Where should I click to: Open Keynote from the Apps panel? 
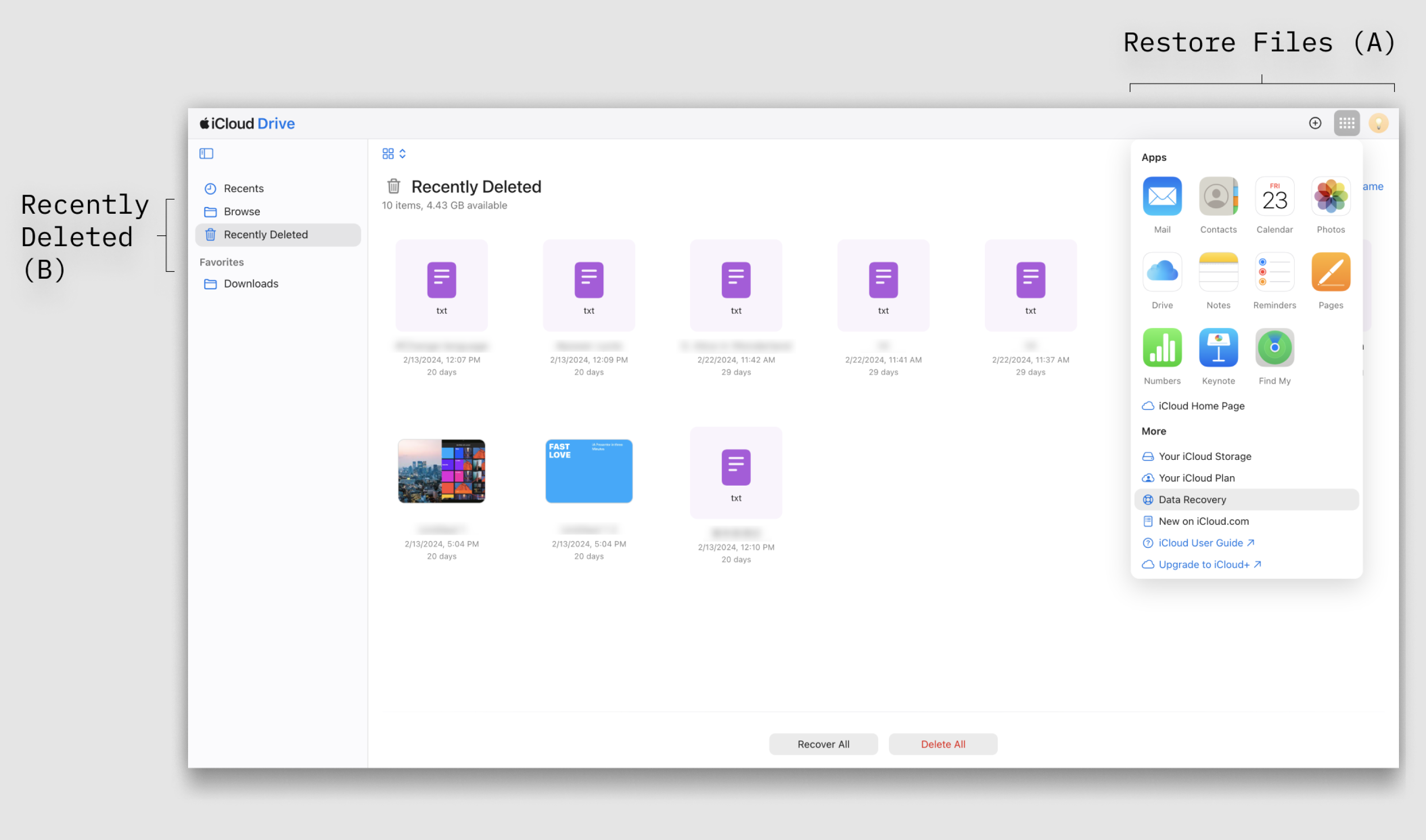coord(1218,348)
